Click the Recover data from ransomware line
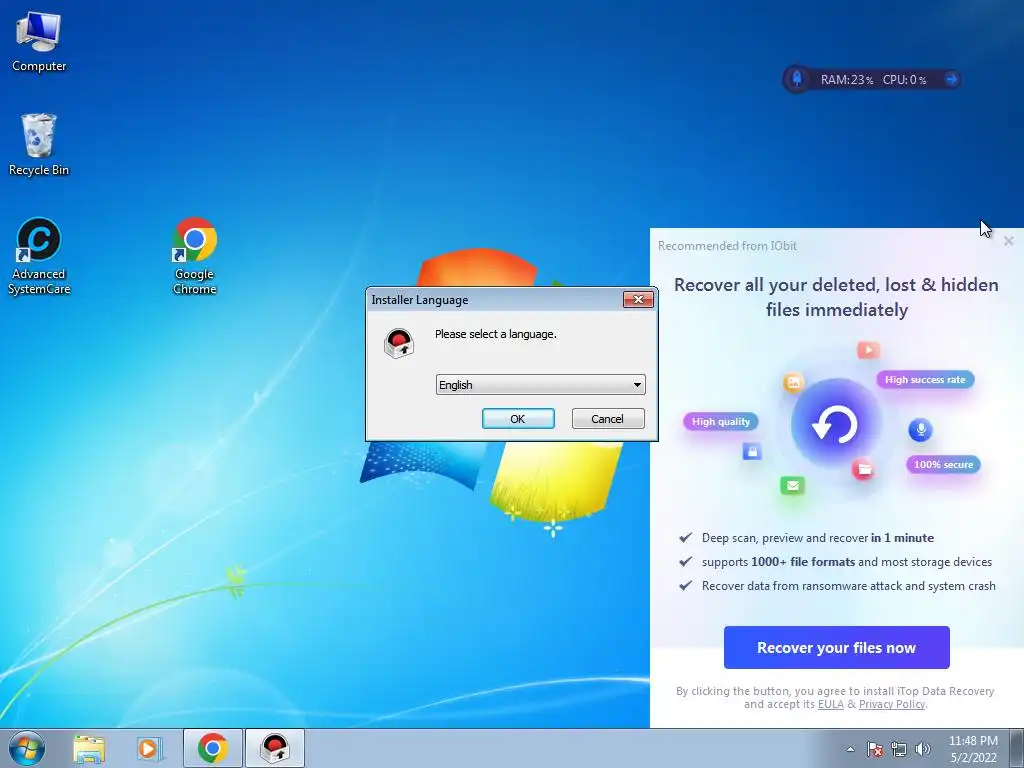Image resolution: width=1024 pixels, height=768 pixels. click(x=848, y=586)
